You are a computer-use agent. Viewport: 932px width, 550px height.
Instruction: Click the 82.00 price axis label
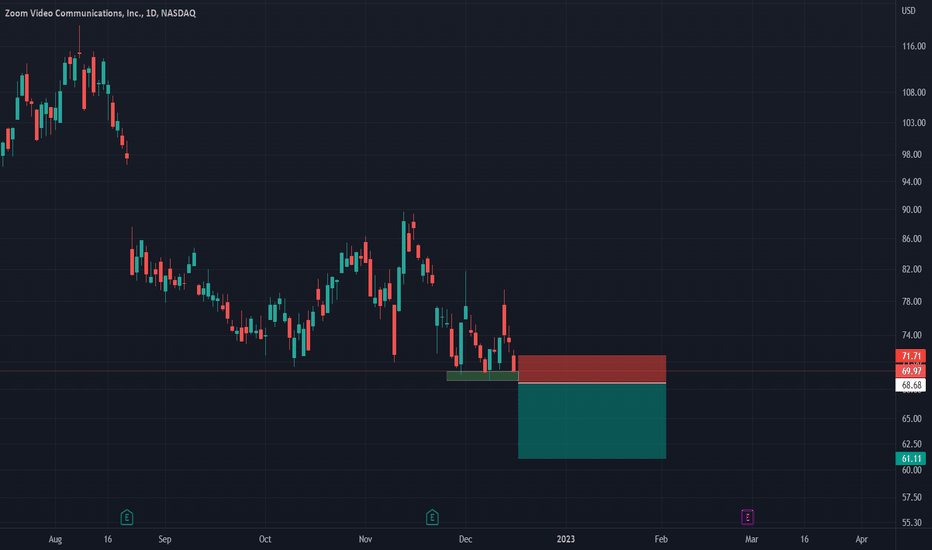914,269
